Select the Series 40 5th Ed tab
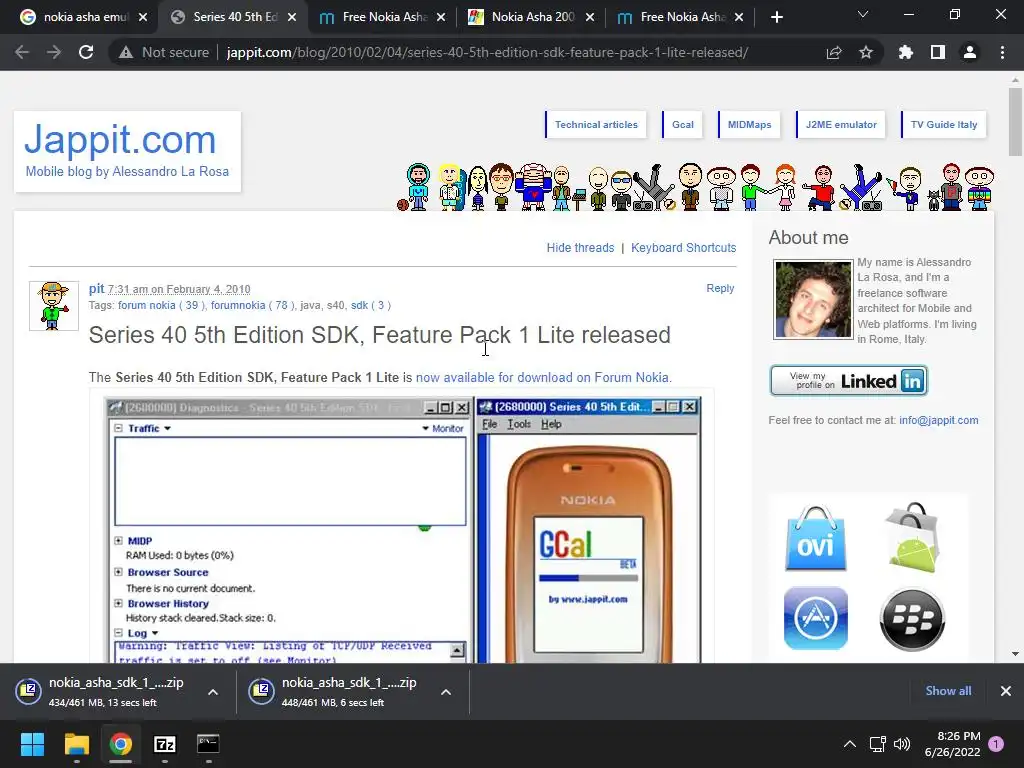1024x768 pixels. [234, 17]
